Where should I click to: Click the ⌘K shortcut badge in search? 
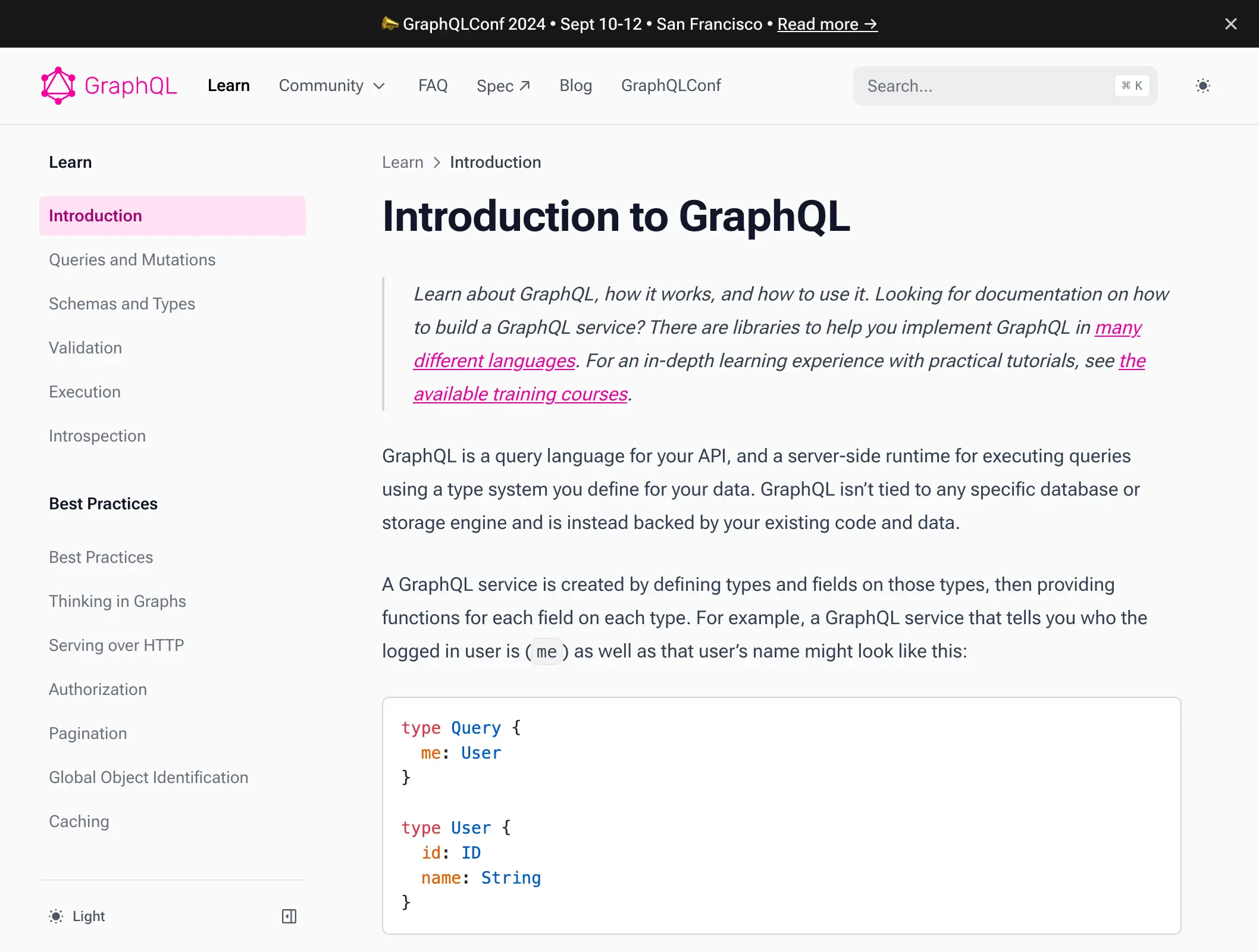coord(1132,85)
